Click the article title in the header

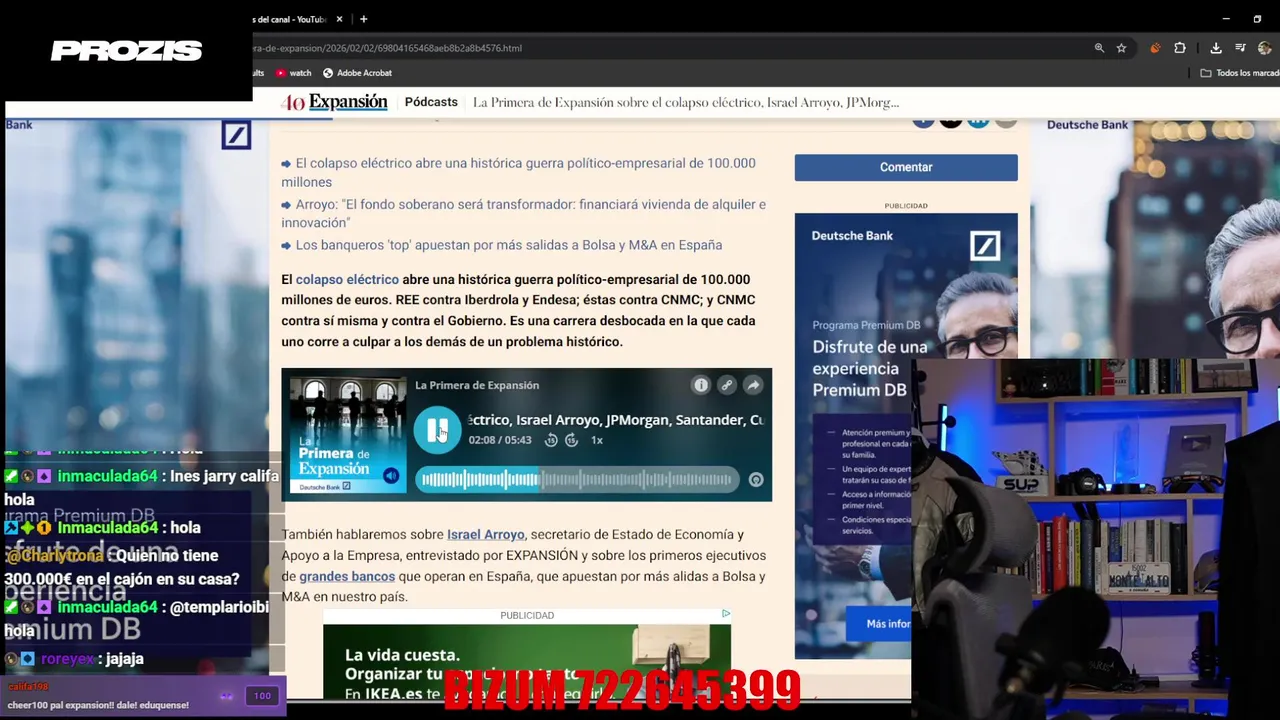(686, 102)
